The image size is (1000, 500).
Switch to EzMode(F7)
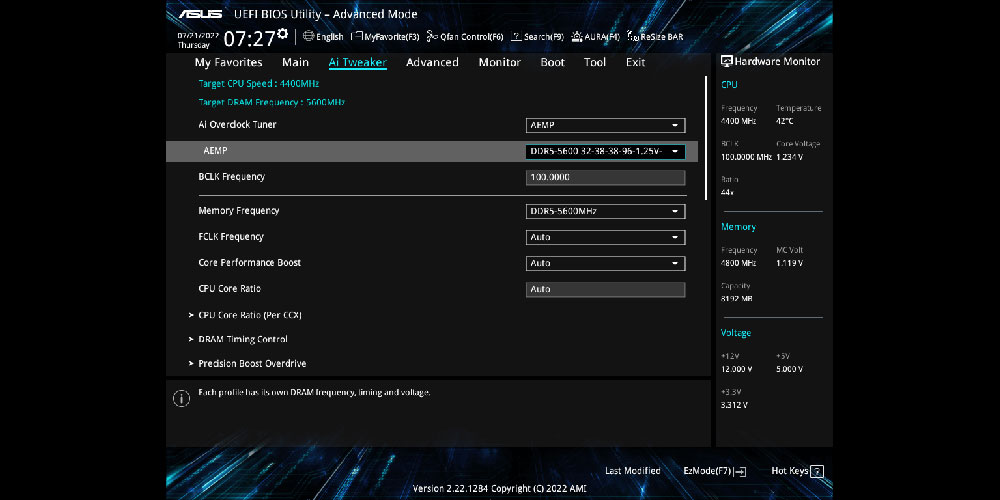pos(714,471)
